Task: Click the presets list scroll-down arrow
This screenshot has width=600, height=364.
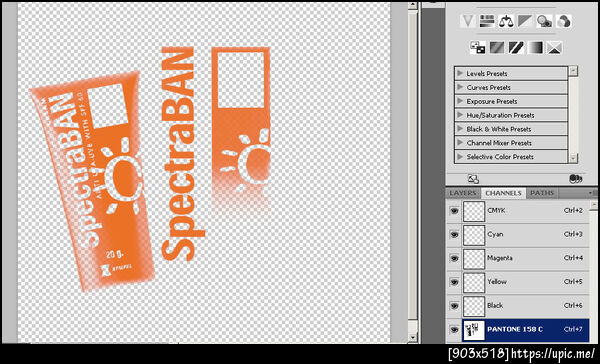Action: (x=573, y=158)
